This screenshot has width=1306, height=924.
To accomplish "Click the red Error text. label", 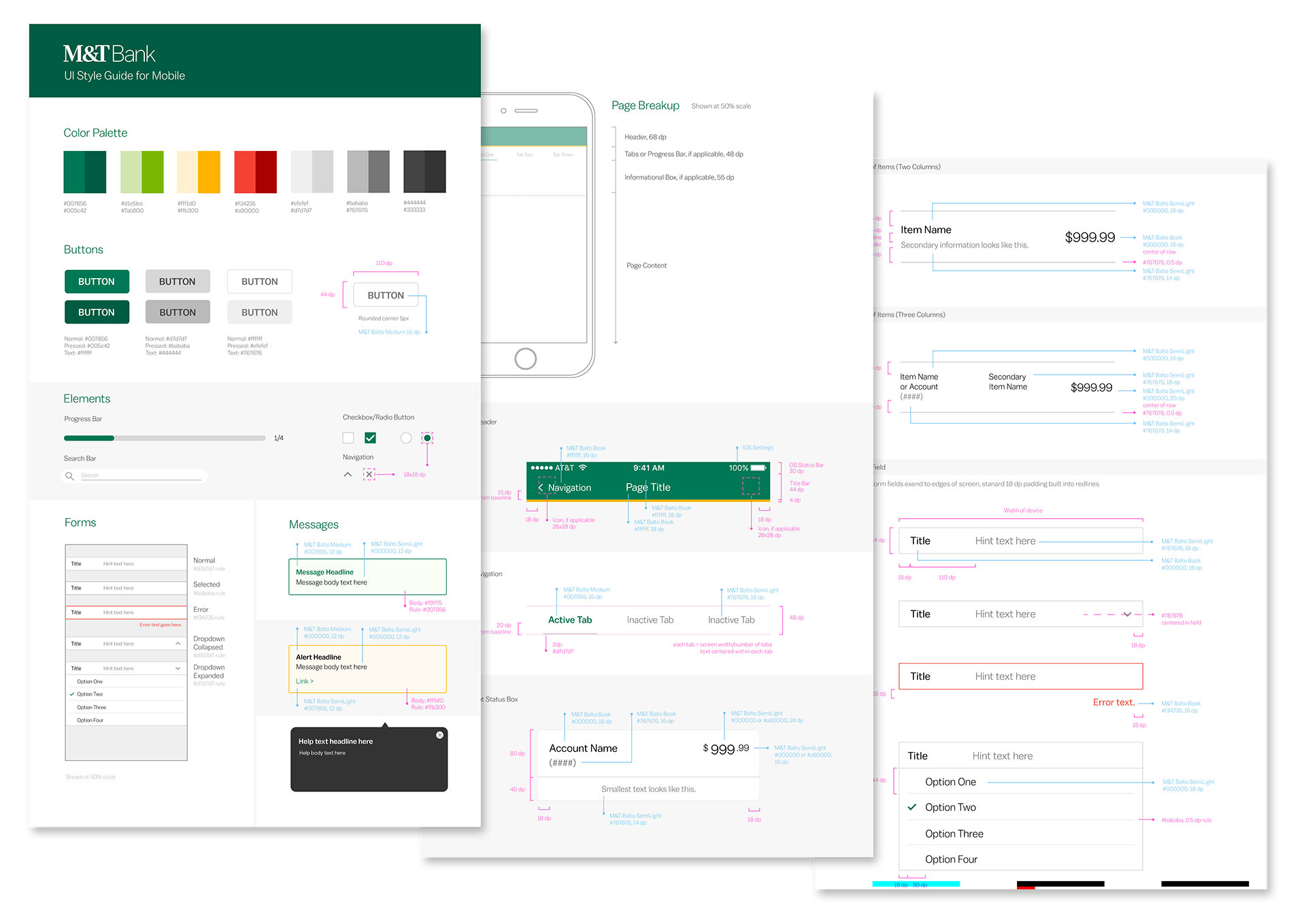I will click(x=1114, y=702).
